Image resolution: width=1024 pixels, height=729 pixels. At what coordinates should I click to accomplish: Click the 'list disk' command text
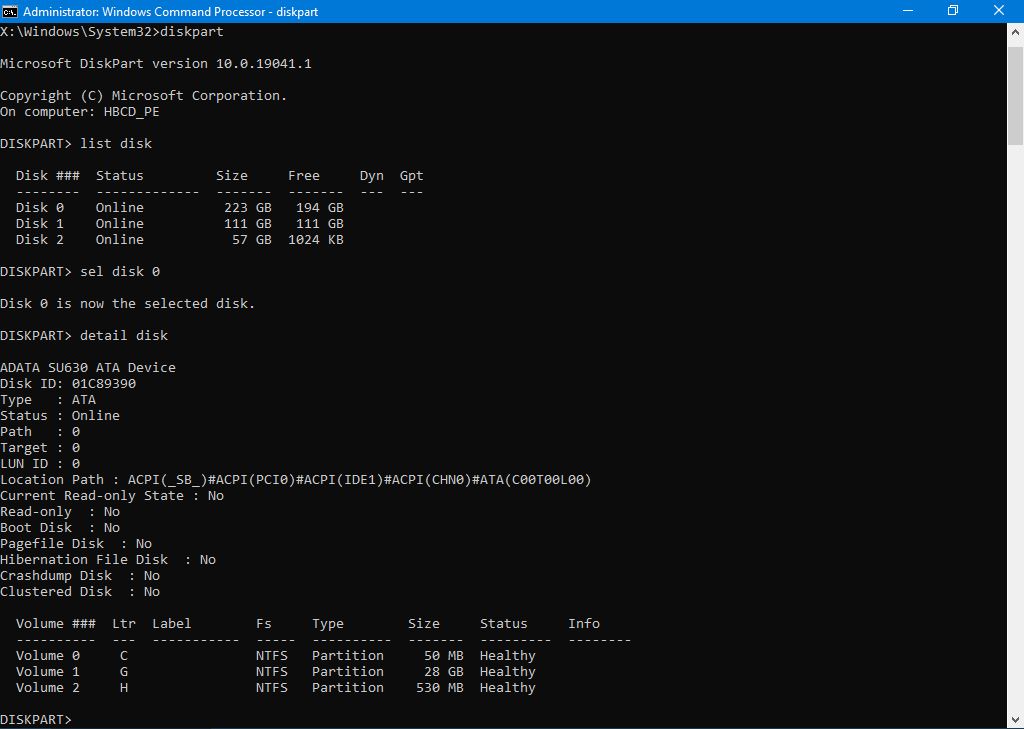click(116, 144)
